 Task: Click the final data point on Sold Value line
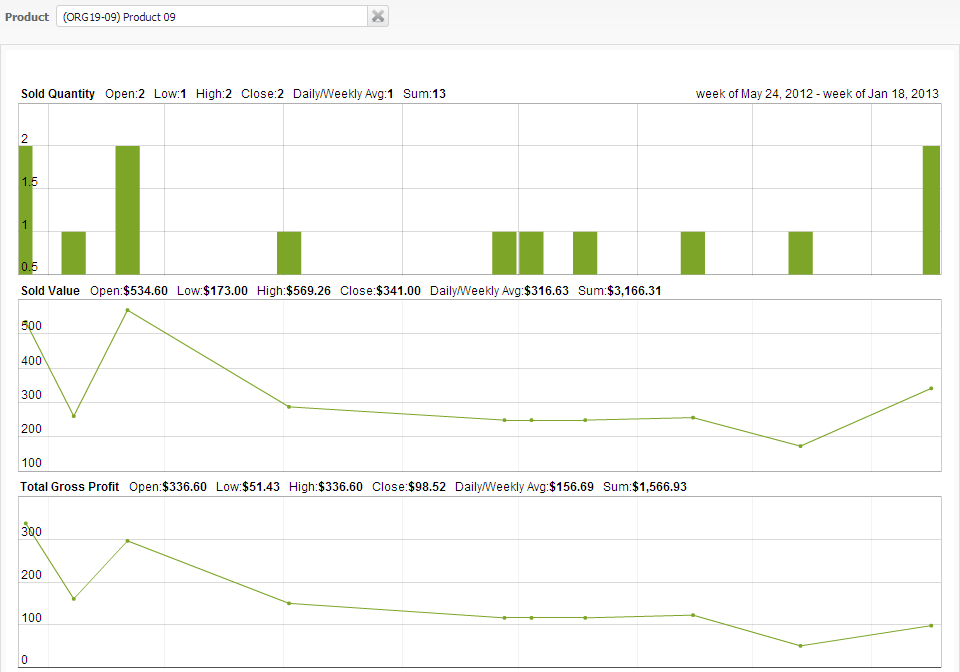click(x=931, y=388)
